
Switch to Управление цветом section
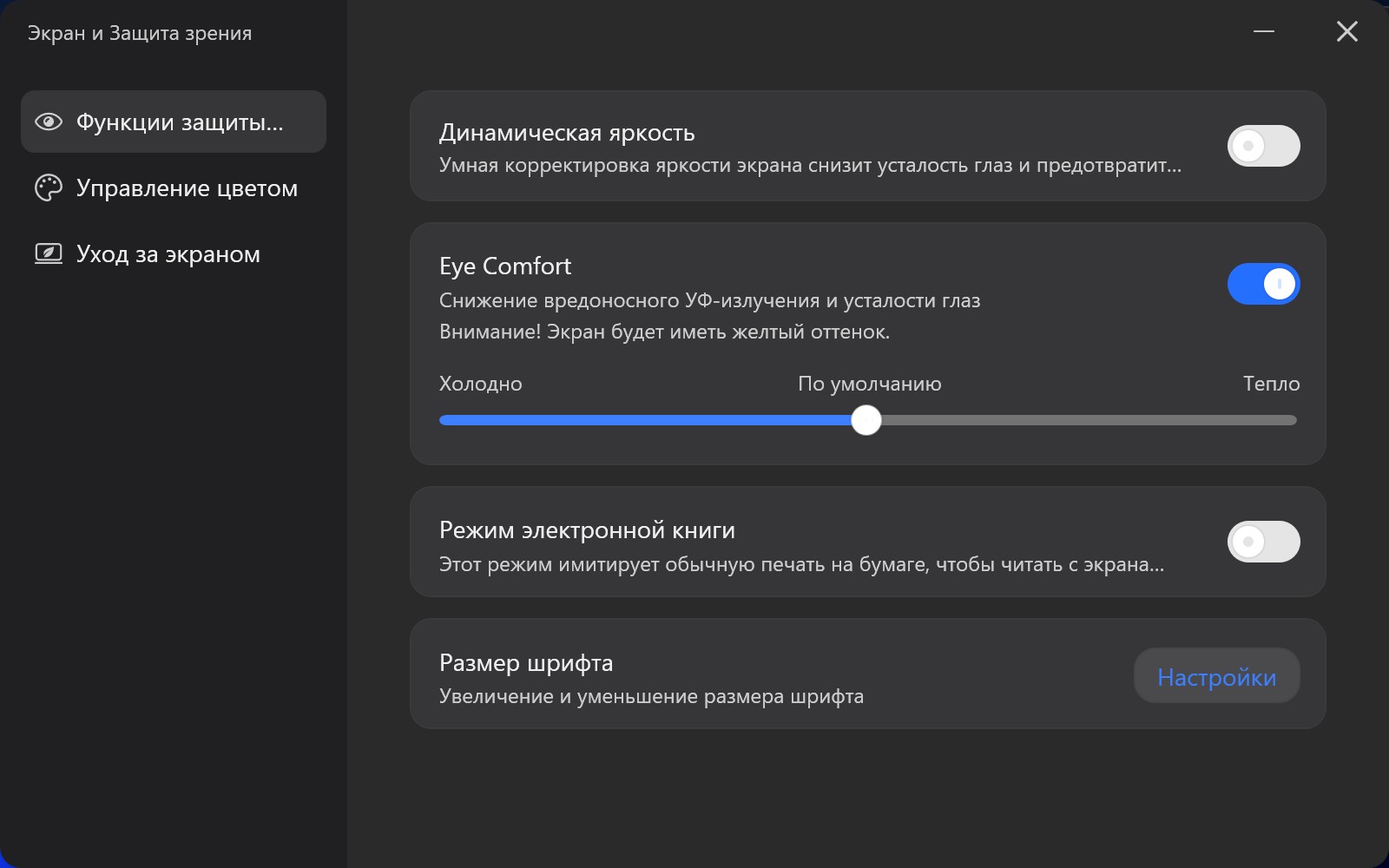point(174,187)
